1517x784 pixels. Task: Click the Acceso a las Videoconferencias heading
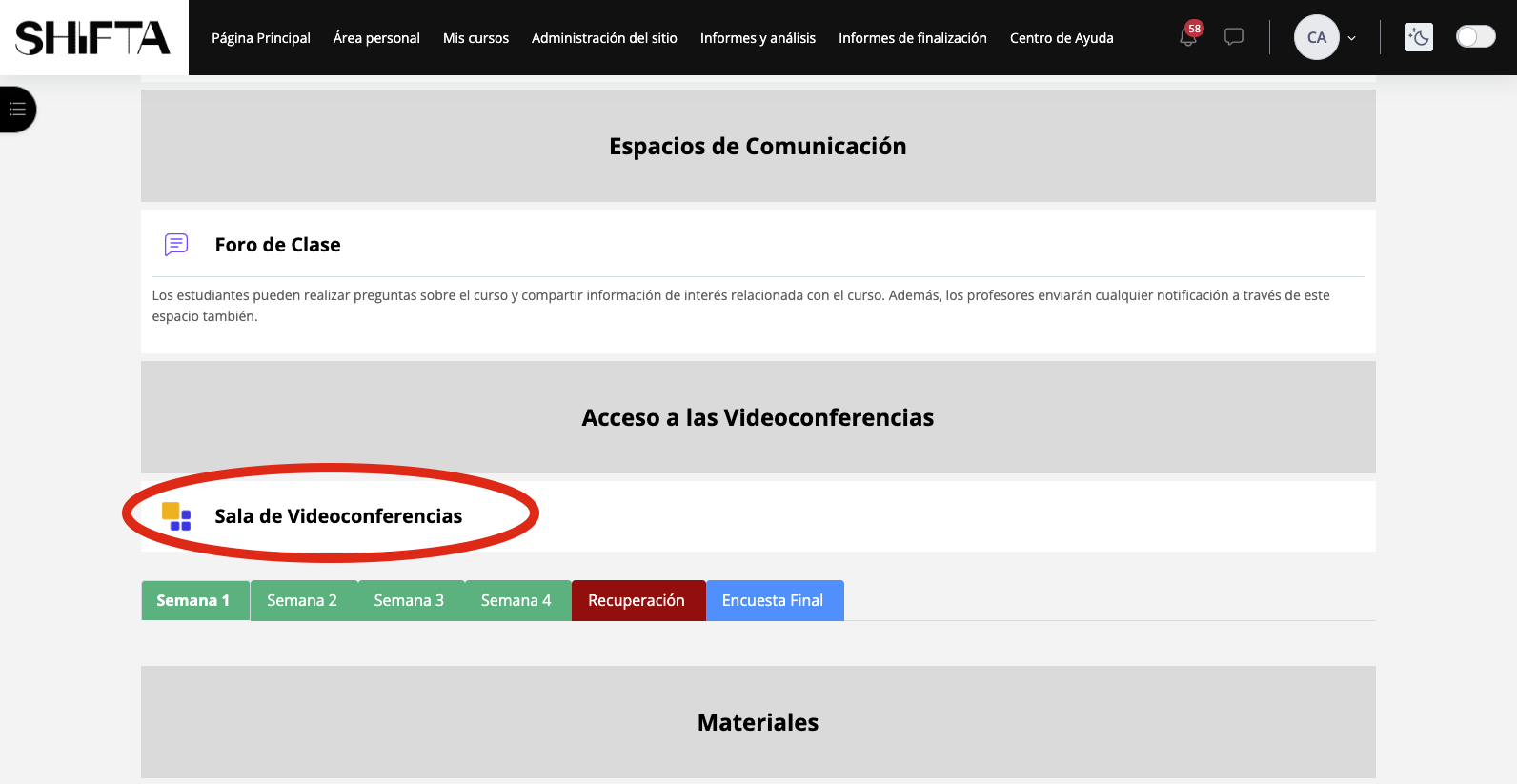pos(758,417)
